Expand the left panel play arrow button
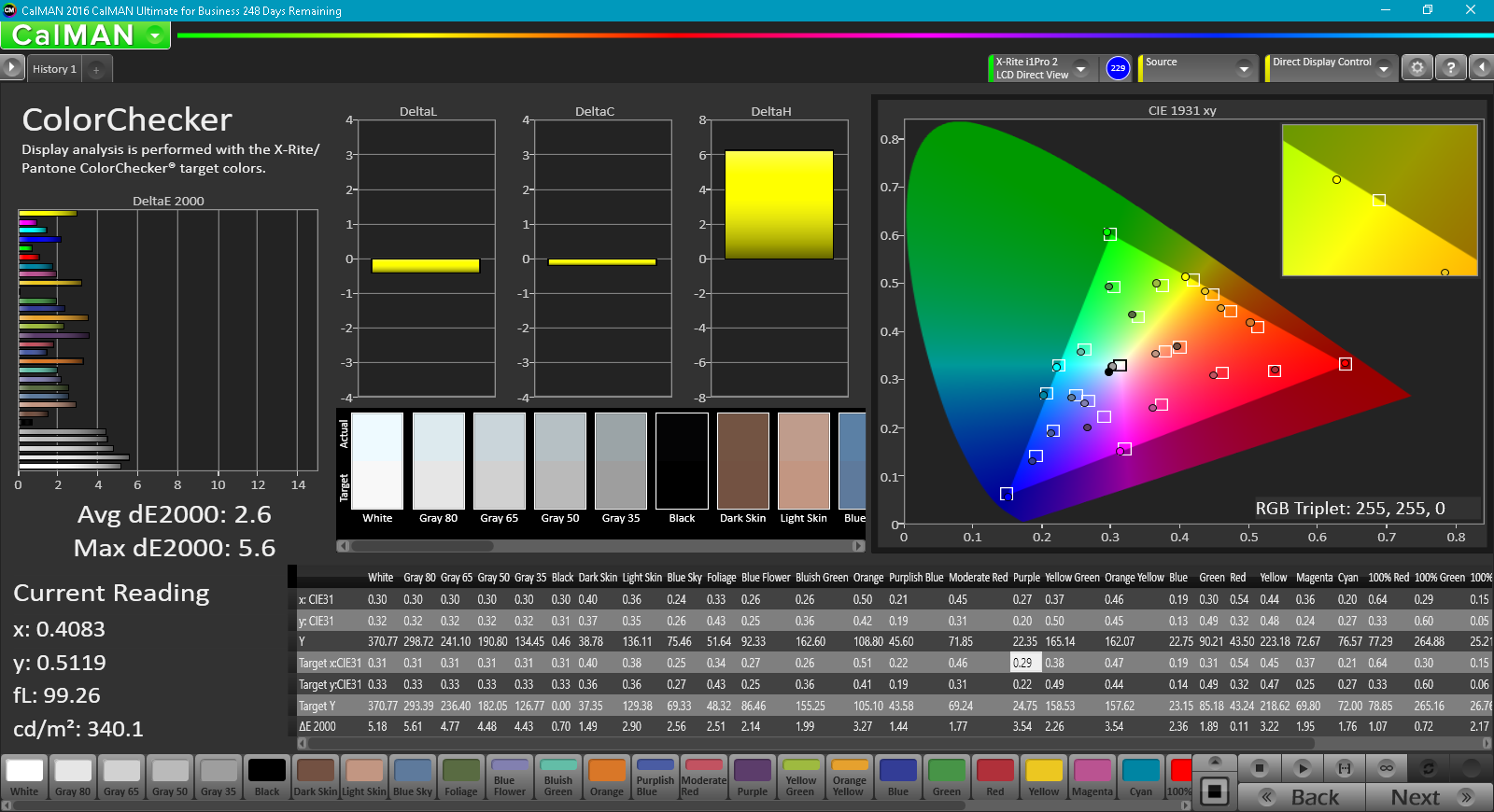 11,67
